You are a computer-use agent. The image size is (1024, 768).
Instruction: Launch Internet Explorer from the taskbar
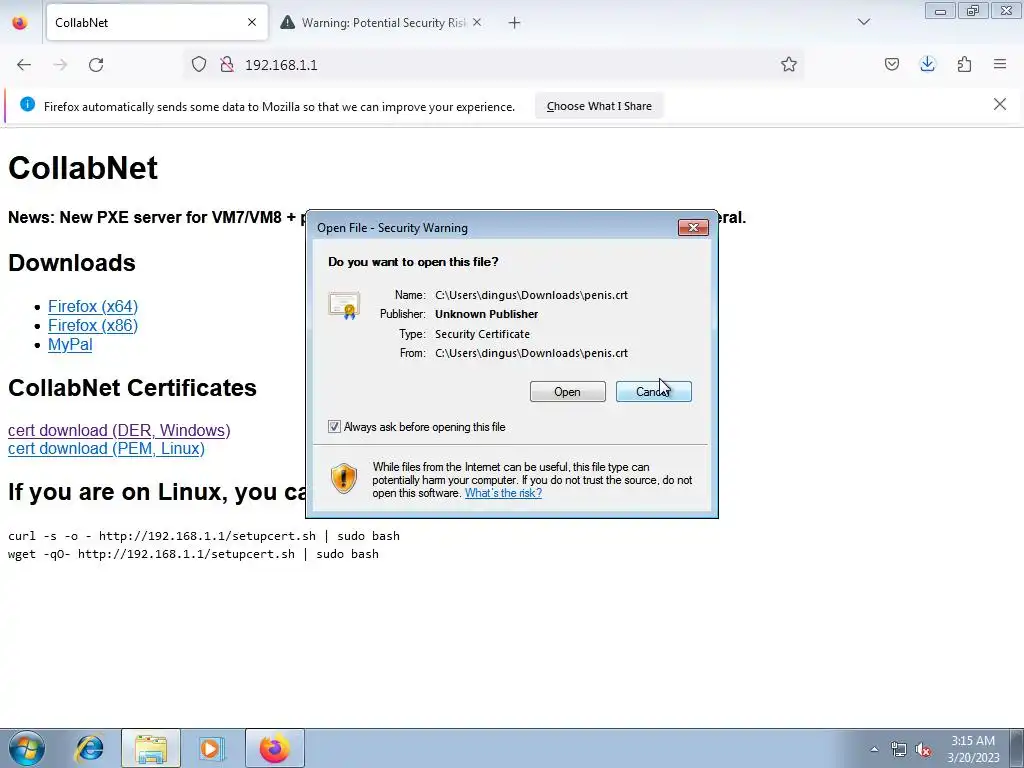coord(89,748)
